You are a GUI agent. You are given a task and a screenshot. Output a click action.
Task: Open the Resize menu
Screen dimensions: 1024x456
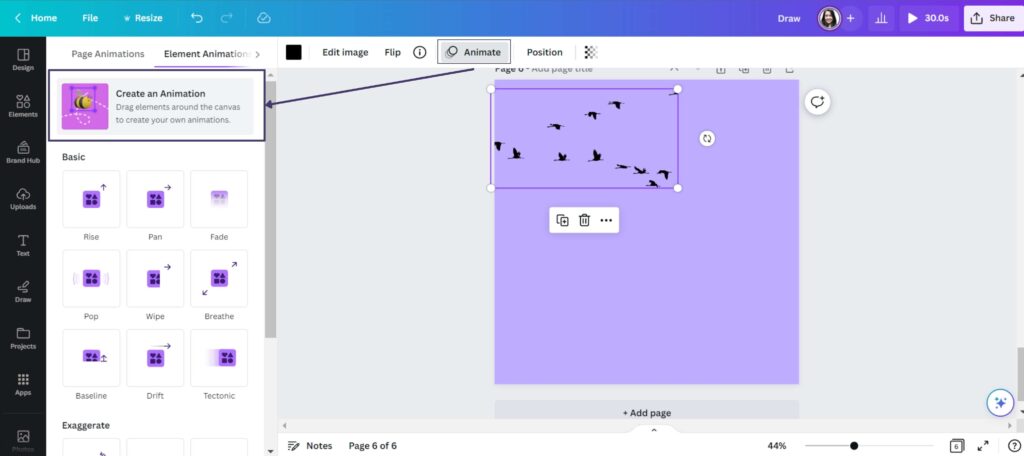coord(142,18)
